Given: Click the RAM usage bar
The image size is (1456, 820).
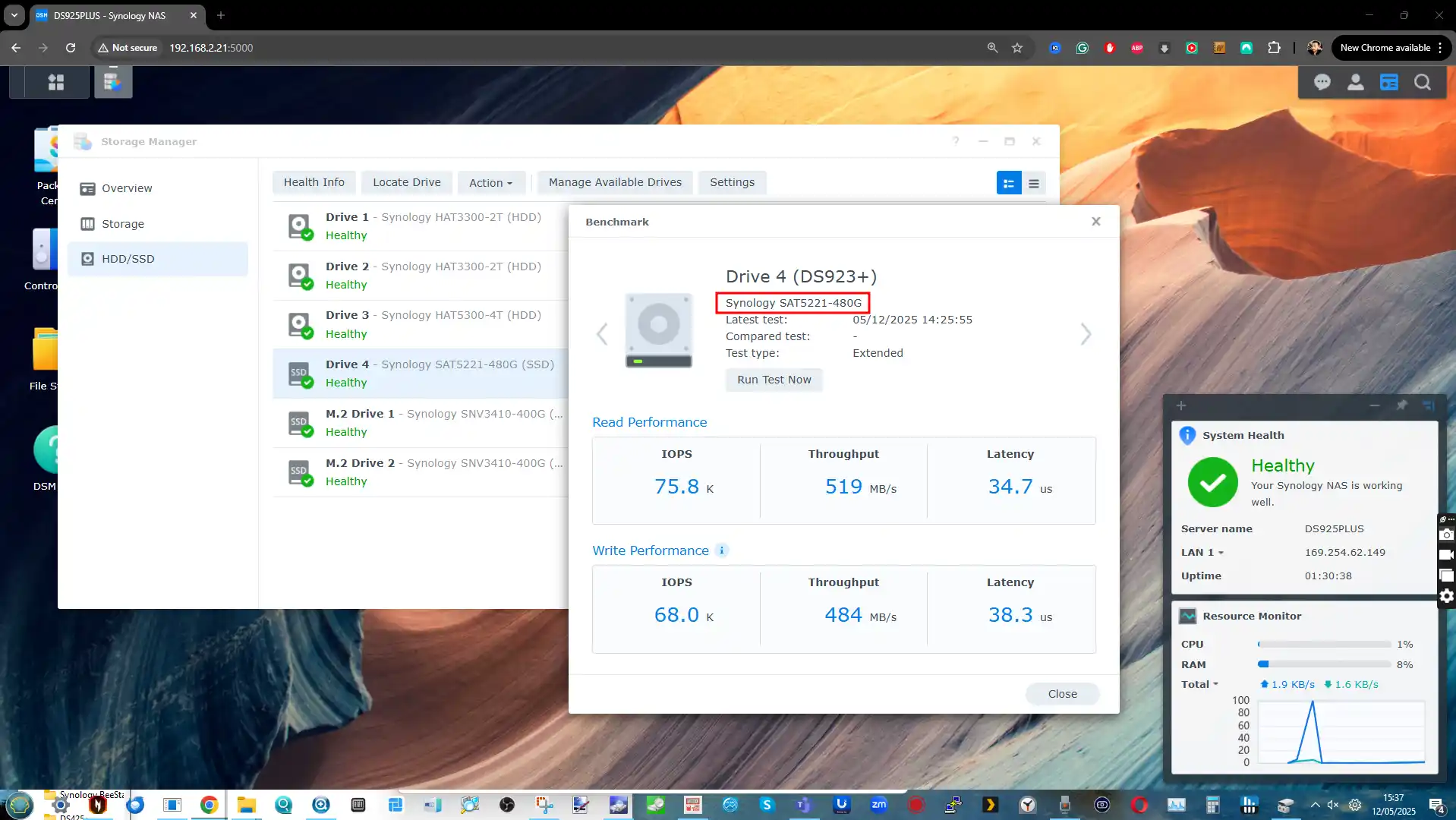Looking at the screenshot, I should [x=1324, y=664].
